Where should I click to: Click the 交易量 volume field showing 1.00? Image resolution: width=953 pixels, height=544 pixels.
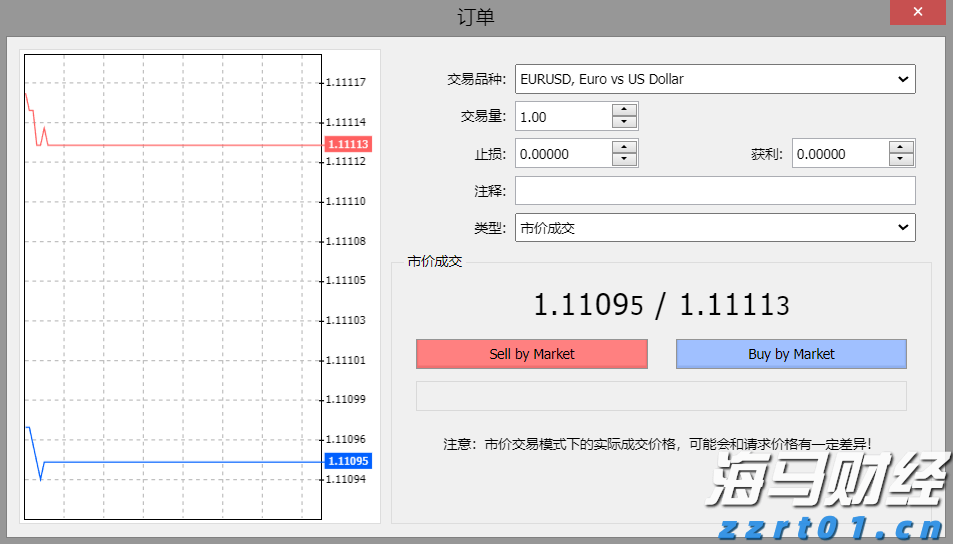coord(564,117)
